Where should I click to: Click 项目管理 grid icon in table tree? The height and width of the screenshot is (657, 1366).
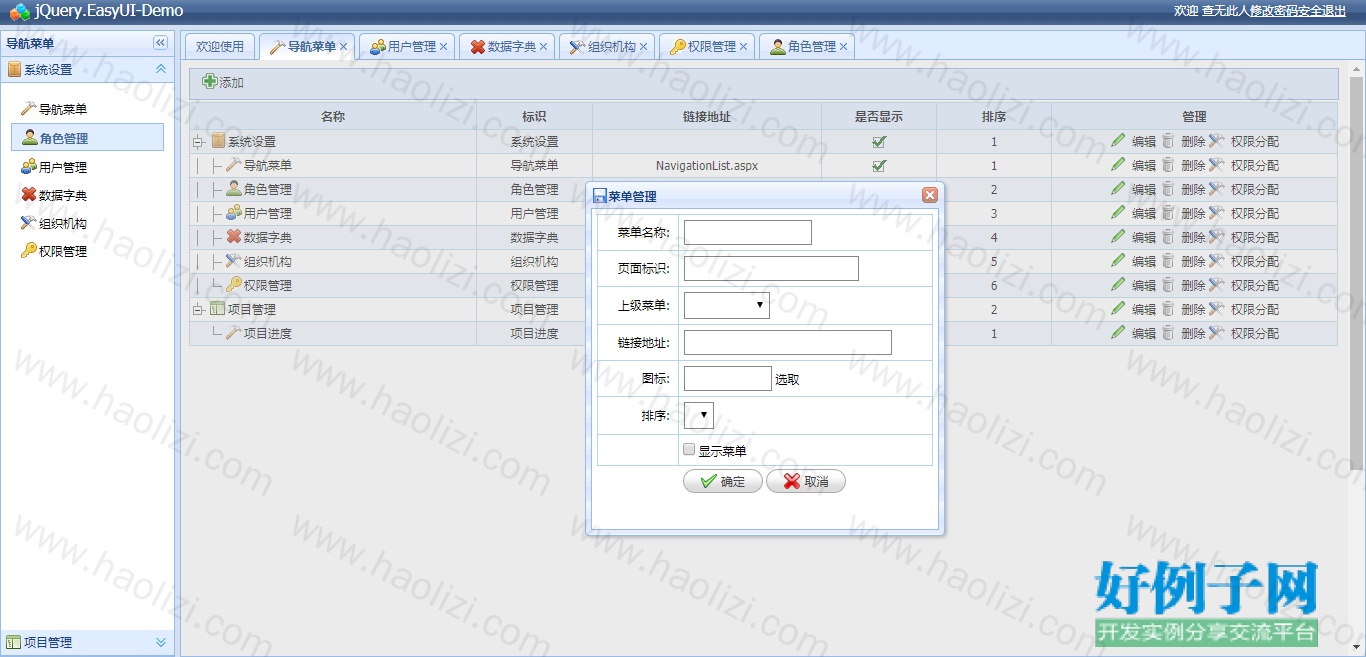click(218, 309)
